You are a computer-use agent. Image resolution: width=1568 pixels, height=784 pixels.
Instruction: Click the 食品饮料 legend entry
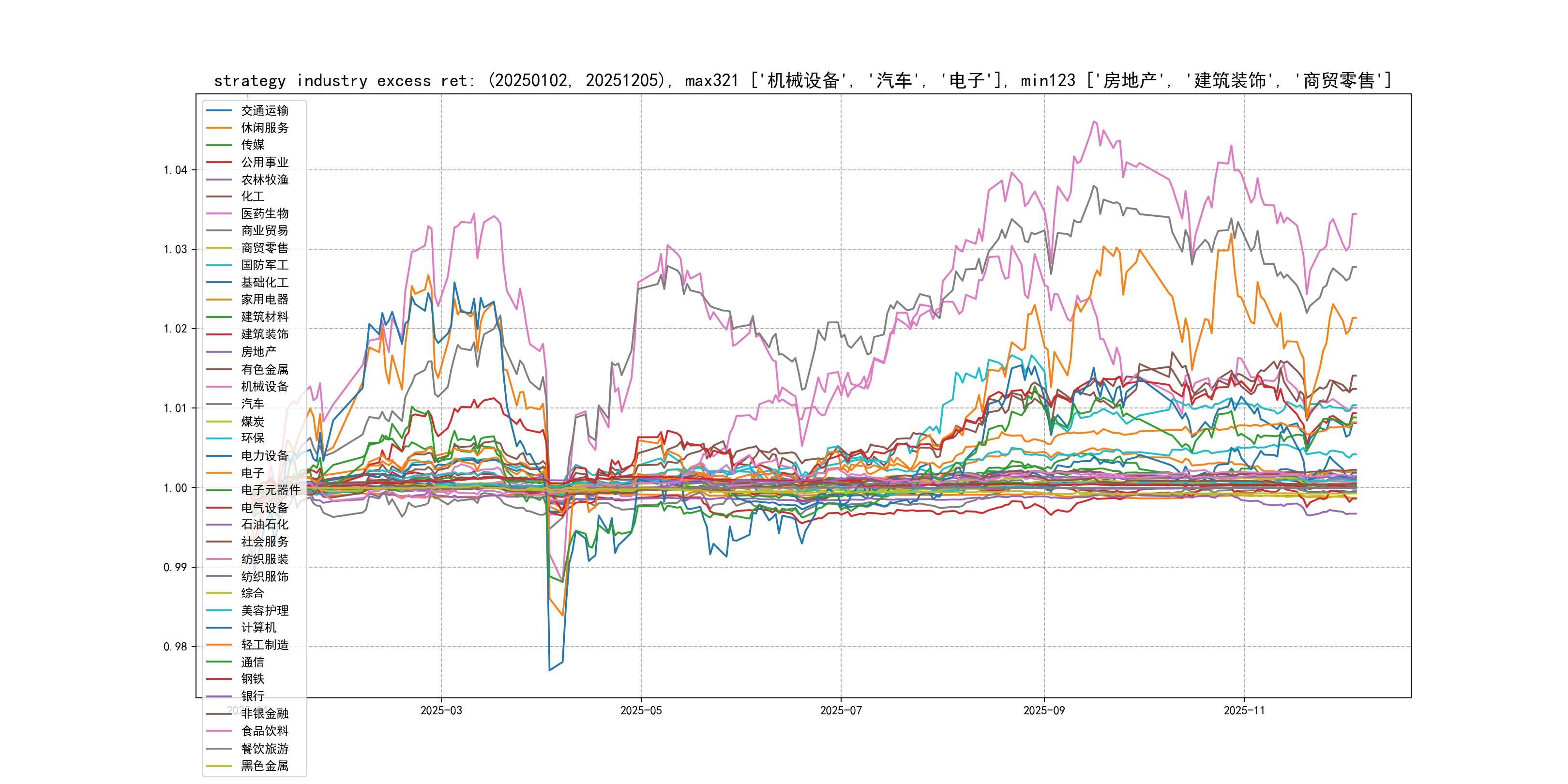pyautogui.click(x=264, y=731)
